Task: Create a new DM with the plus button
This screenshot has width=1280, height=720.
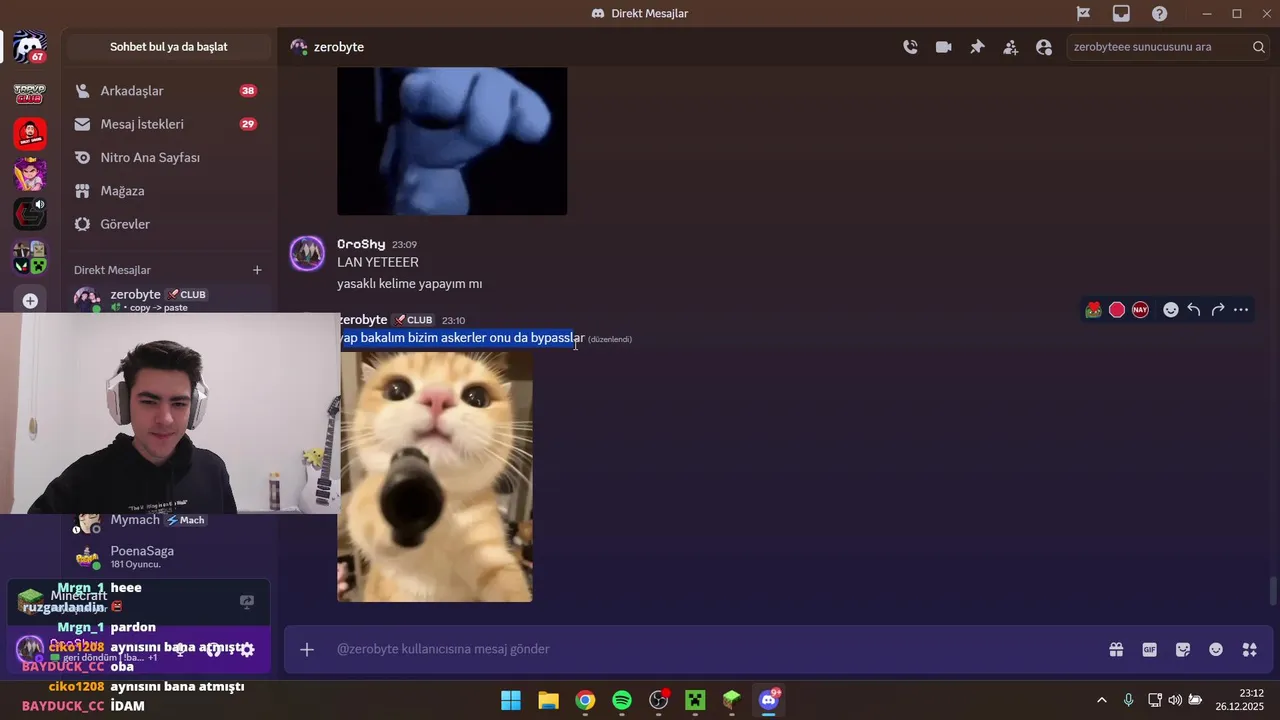Action: coord(257,270)
